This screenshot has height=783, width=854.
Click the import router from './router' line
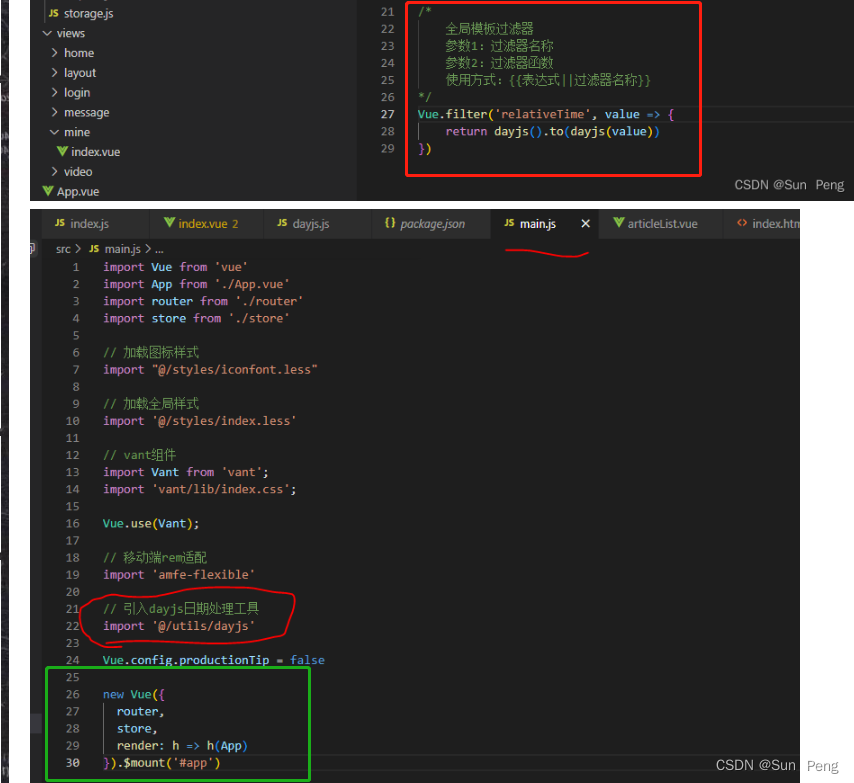coord(203,302)
